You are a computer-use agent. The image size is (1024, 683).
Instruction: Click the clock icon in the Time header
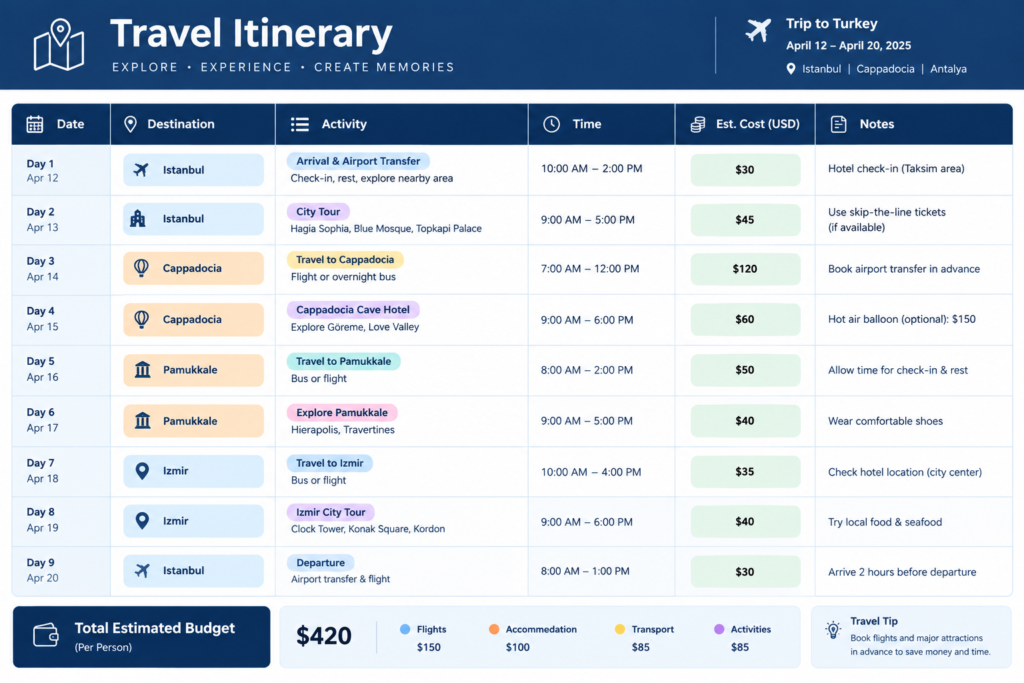pos(552,124)
